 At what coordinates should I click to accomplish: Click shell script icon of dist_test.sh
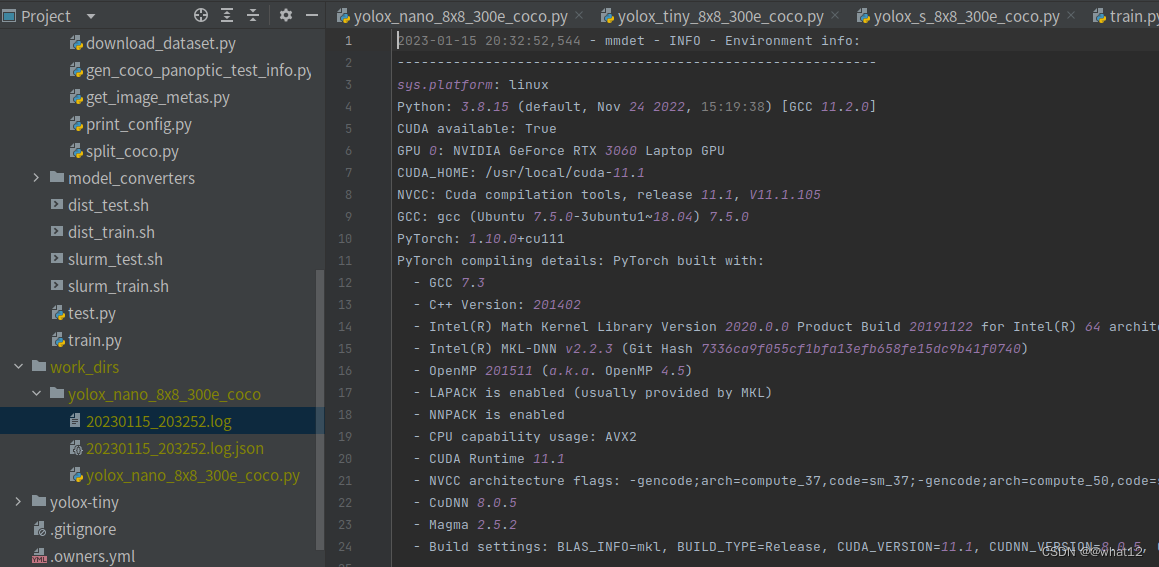(x=57, y=205)
